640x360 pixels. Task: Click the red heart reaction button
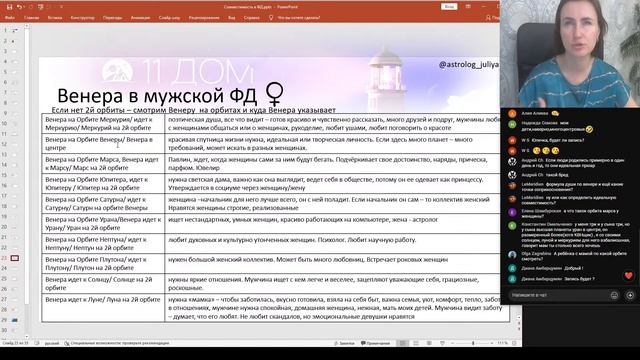click(x=629, y=276)
